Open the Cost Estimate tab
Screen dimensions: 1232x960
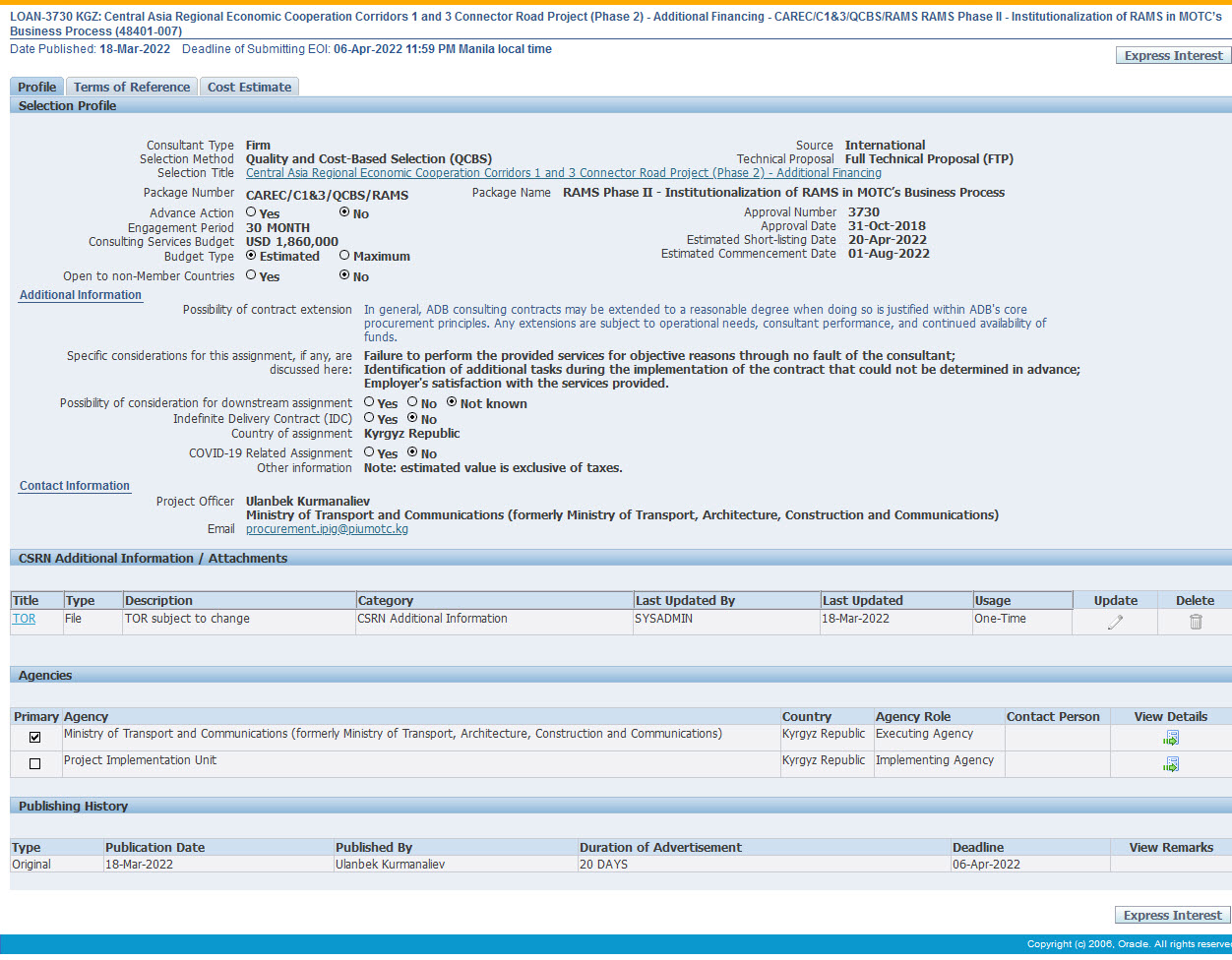coord(249,87)
